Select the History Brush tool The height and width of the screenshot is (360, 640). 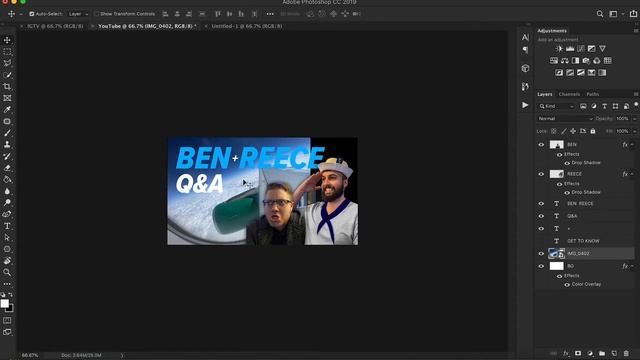[x=7, y=156]
